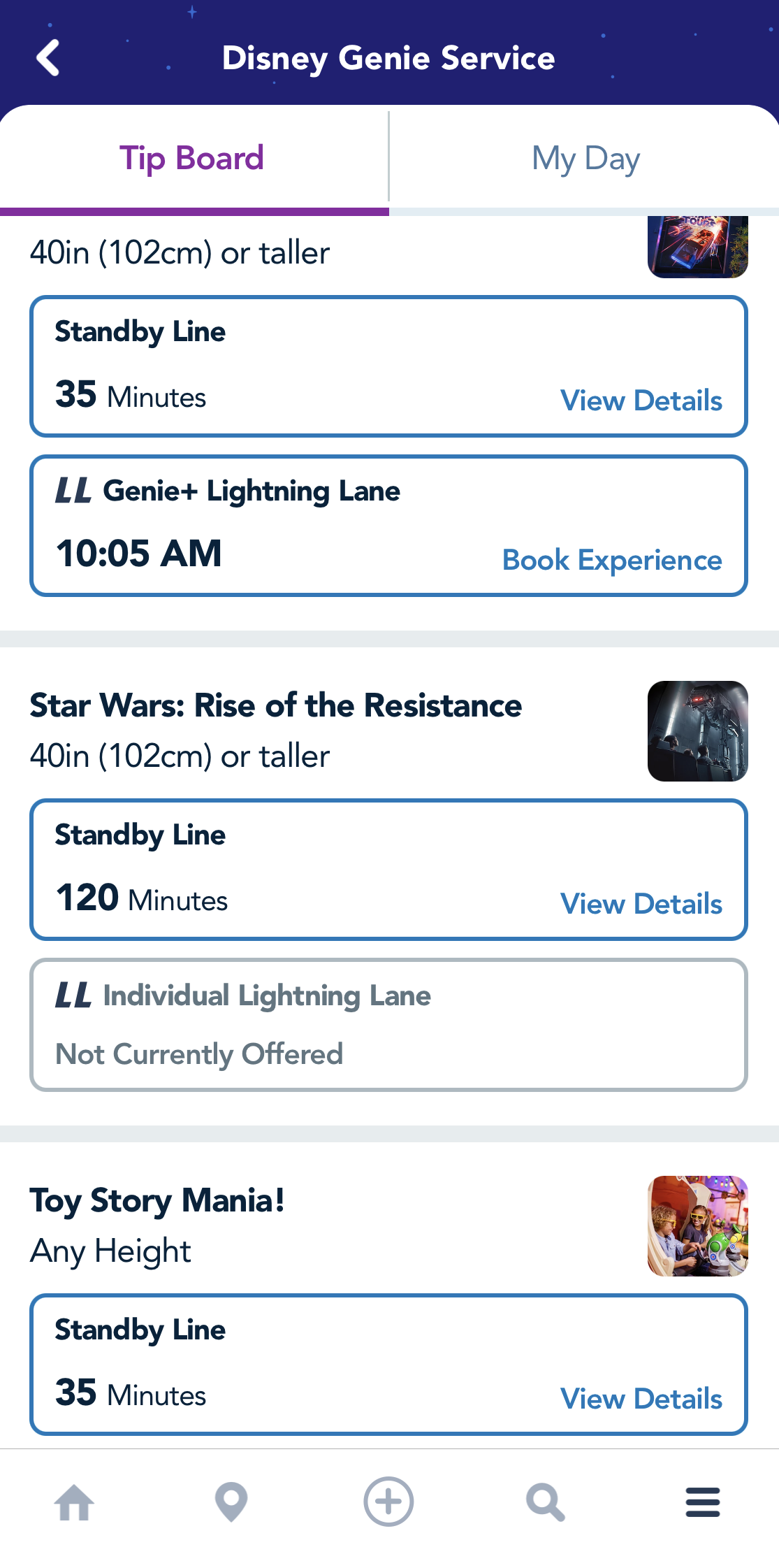Click Book Experience for 10:05 AM
Viewport: 779px width, 1568px height.
pos(611,560)
